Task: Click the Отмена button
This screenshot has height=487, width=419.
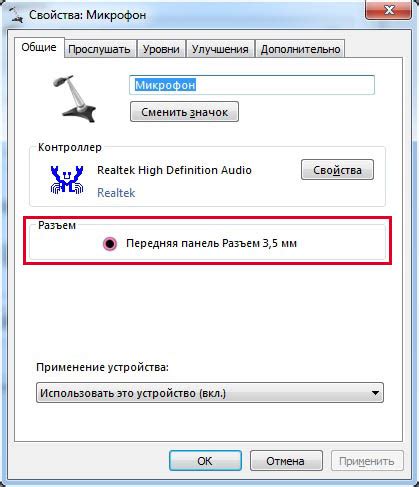Action: tap(286, 461)
